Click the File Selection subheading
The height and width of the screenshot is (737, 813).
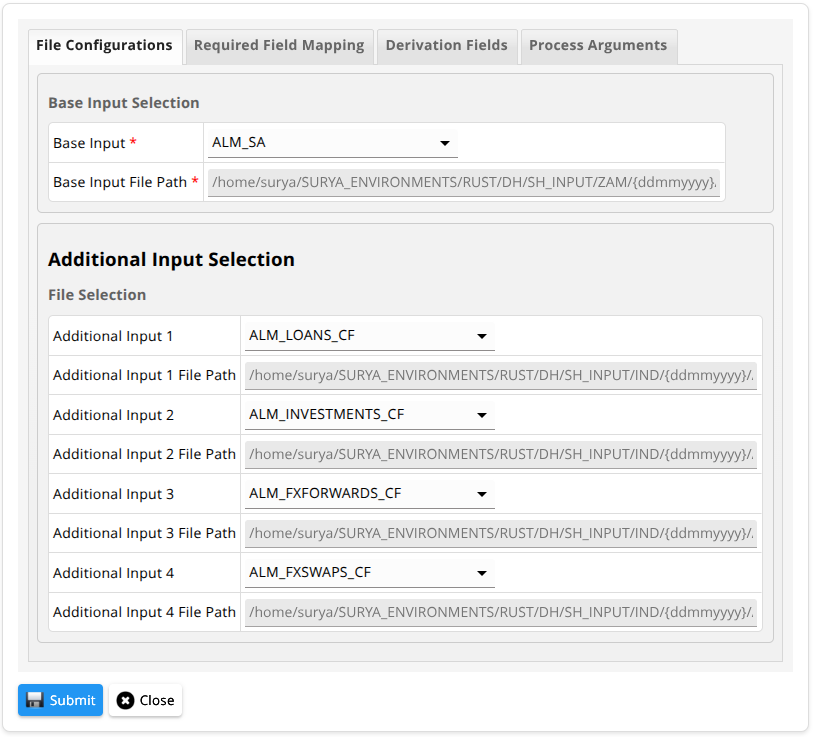[97, 295]
